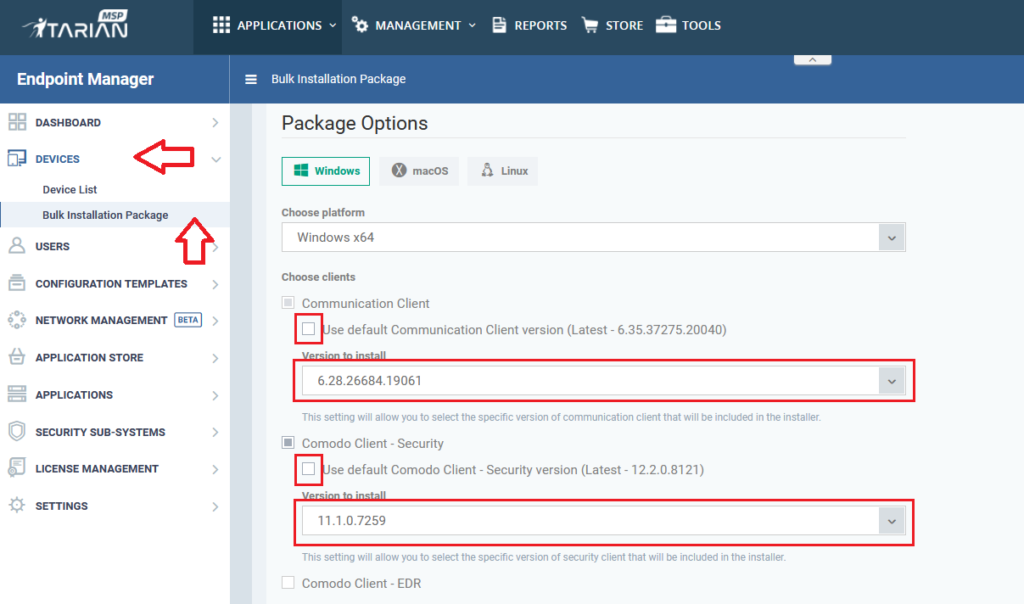The image size is (1024, 604).
Task: Open Device List in sidebar
Action: point(70,189)
